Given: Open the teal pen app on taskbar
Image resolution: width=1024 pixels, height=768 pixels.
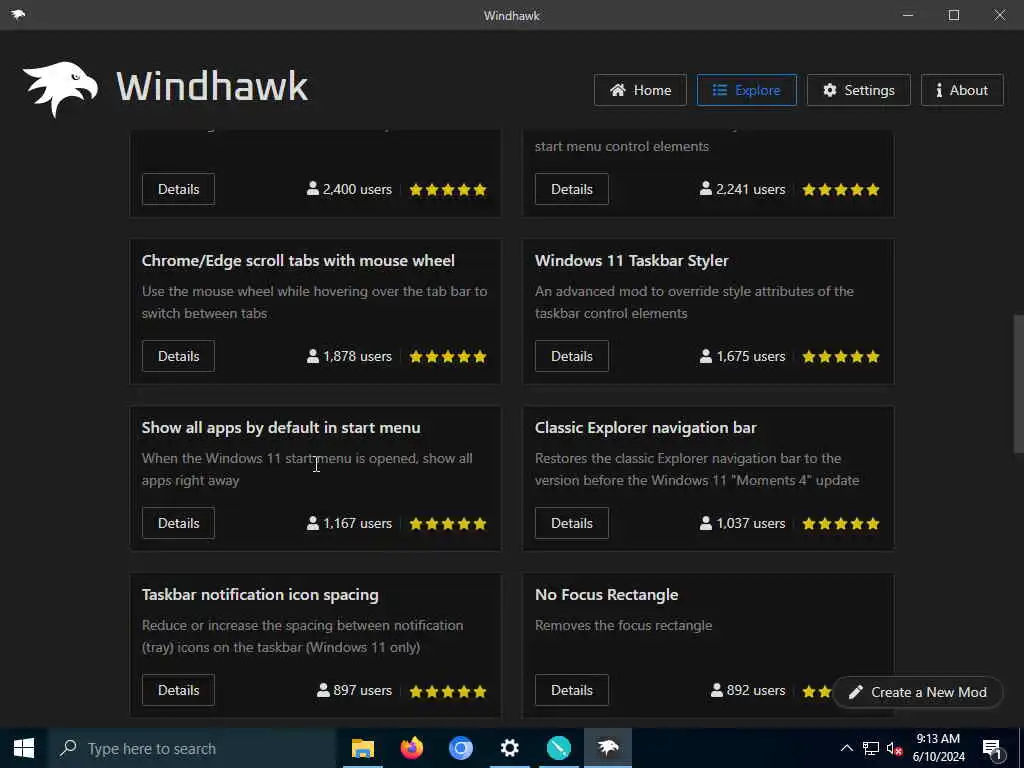Looking at the screenshot, I should coord(558,748).
